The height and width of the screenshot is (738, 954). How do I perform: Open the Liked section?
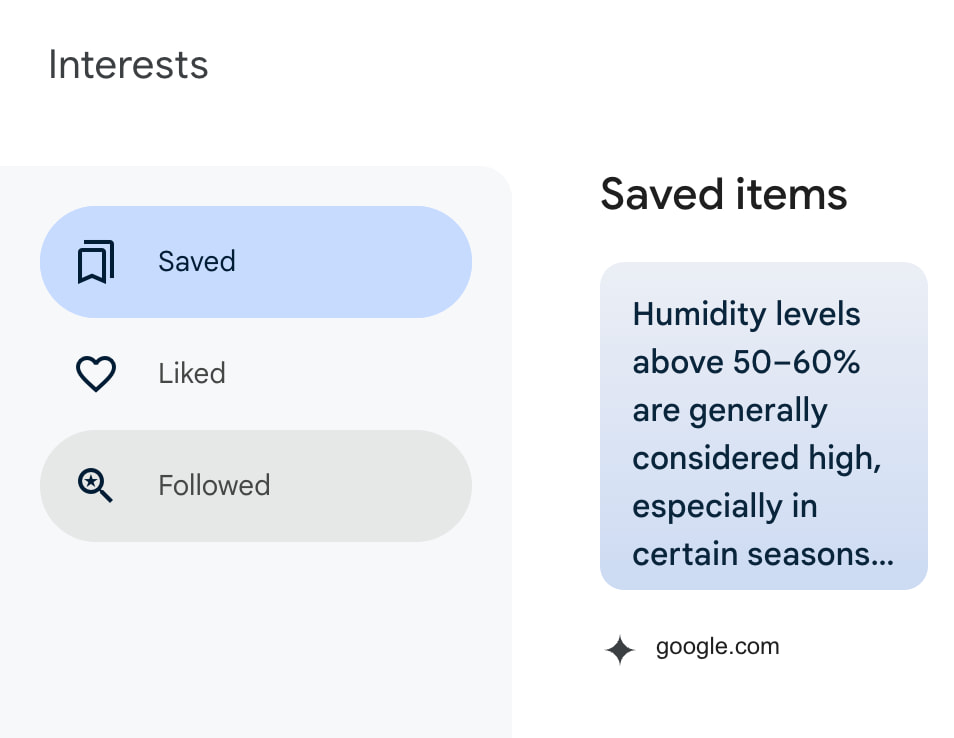(192, 374)
